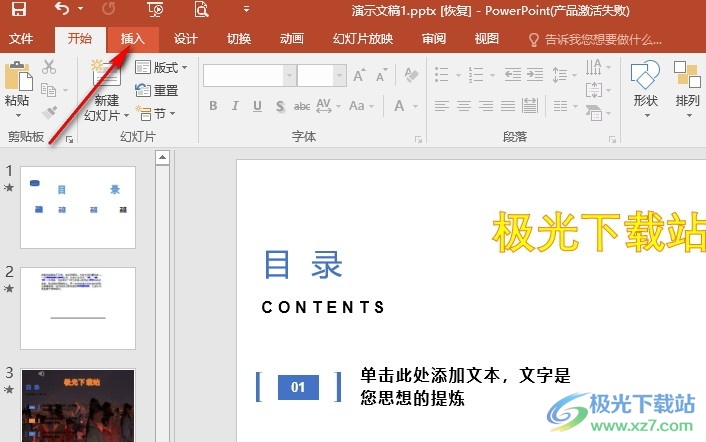Toggle Bold formatting
The image size is (706, 442).
[213, 106]
